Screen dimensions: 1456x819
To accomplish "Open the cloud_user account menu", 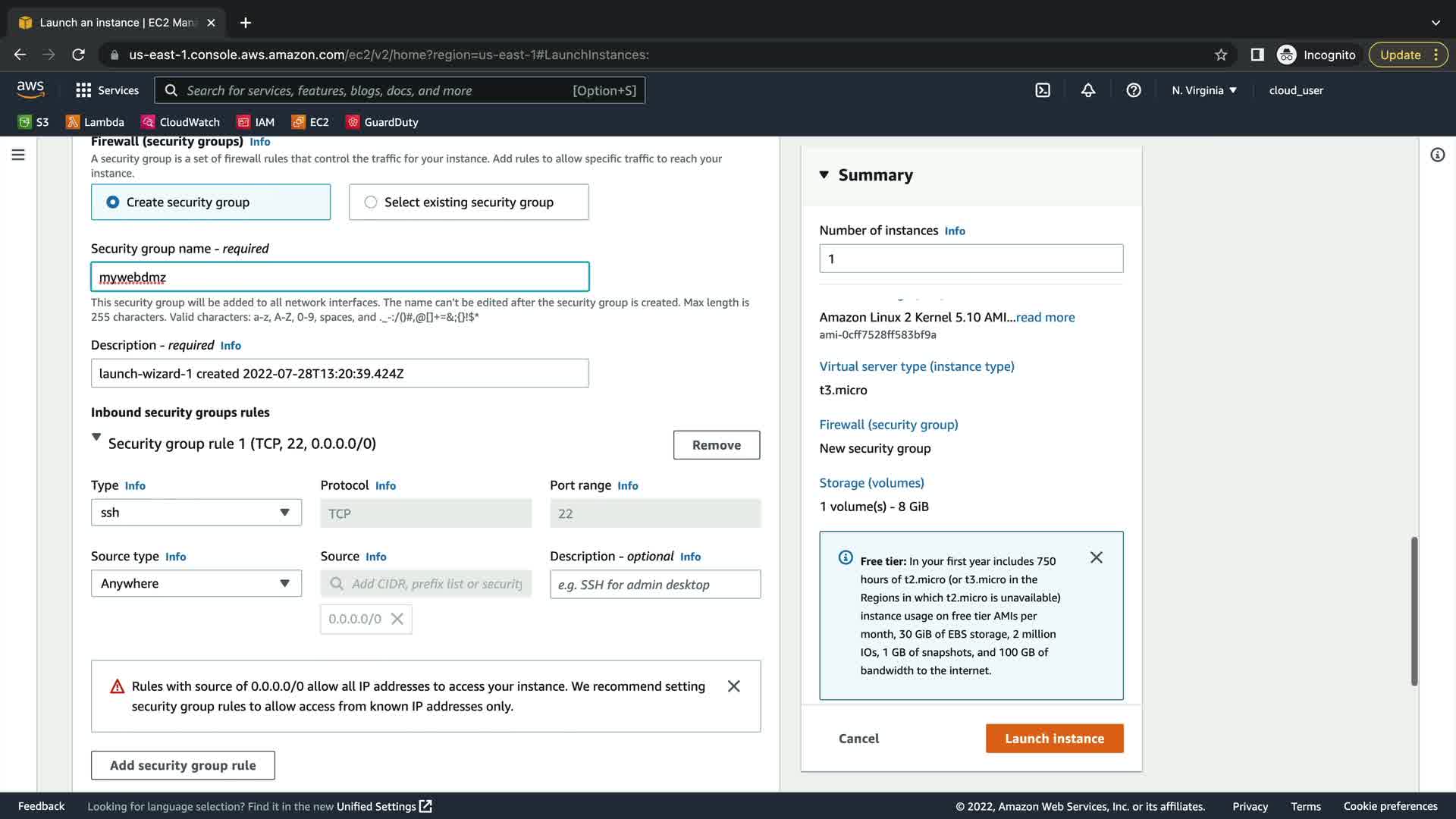I will (1295, 90).
